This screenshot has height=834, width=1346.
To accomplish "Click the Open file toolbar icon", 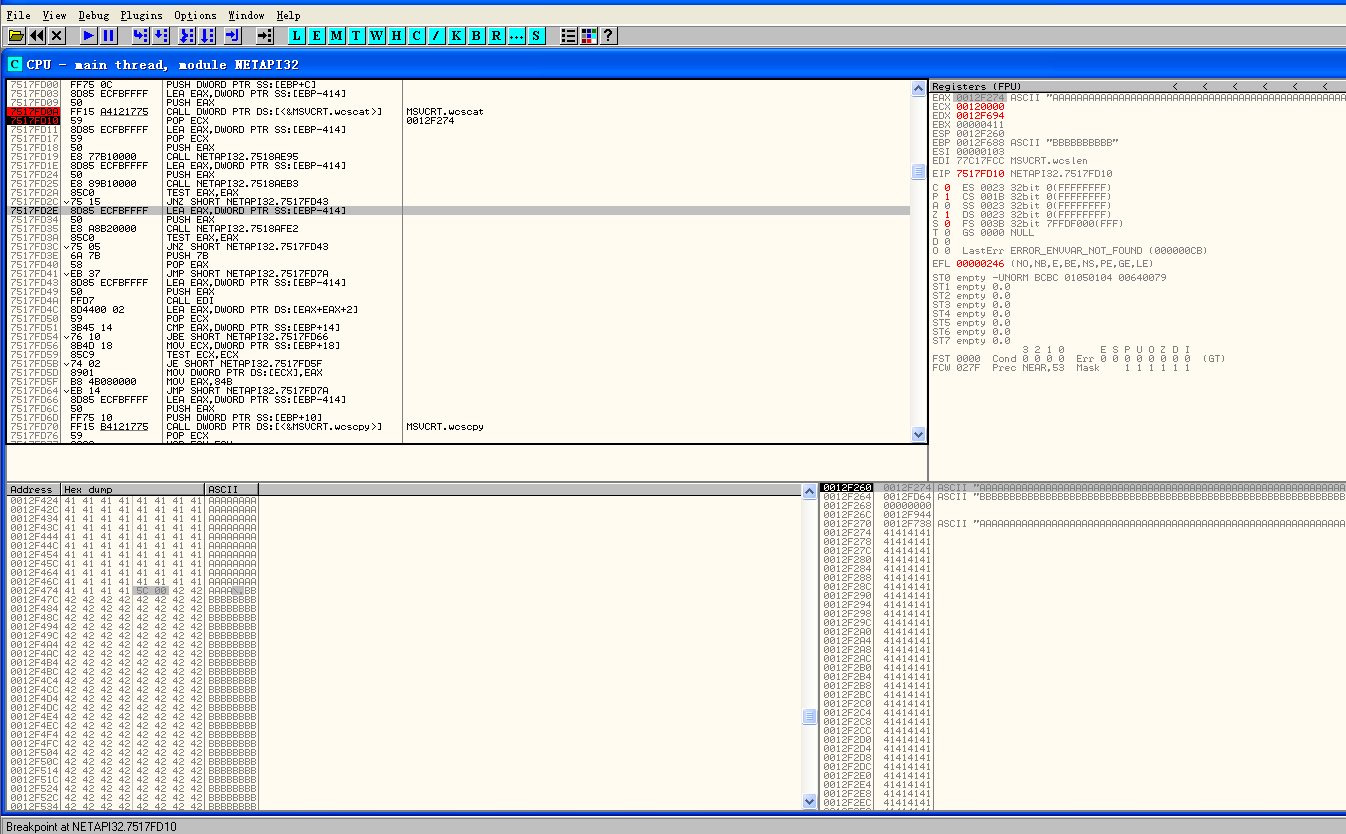I will pyautogui.click(x=16, y=36).
